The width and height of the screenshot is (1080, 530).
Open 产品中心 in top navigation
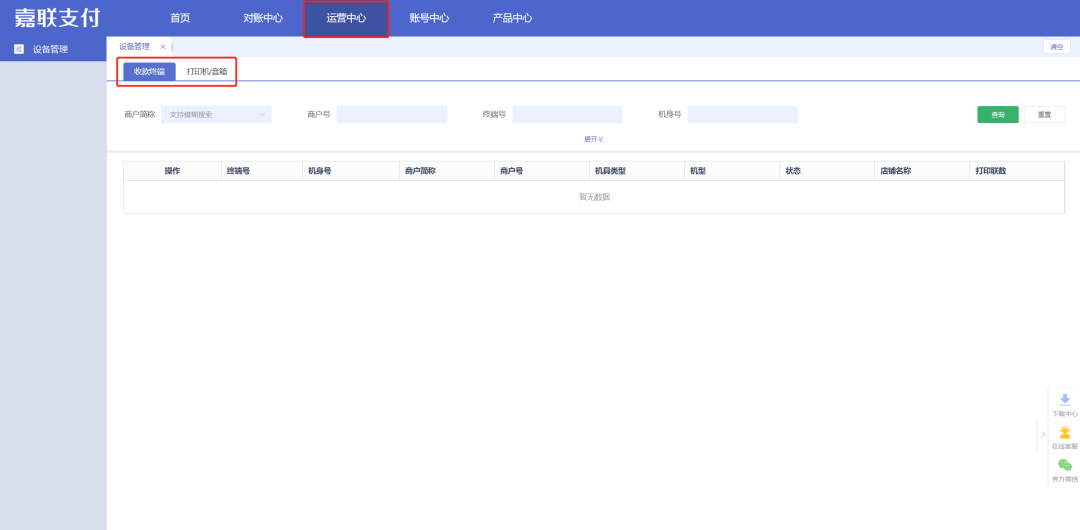(512, 19)
